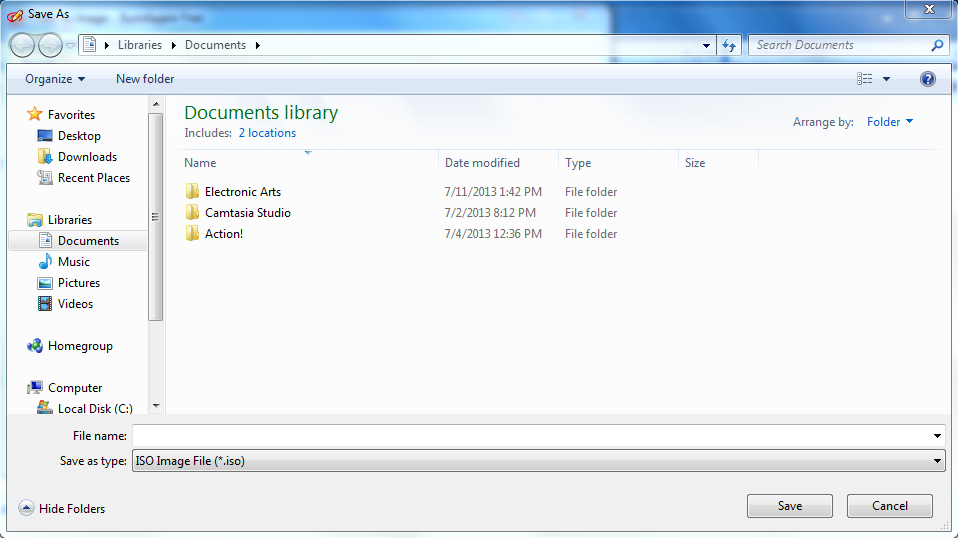Click the change view icon
Viewport: 958px width, 538px height.
tap(865, 79)
